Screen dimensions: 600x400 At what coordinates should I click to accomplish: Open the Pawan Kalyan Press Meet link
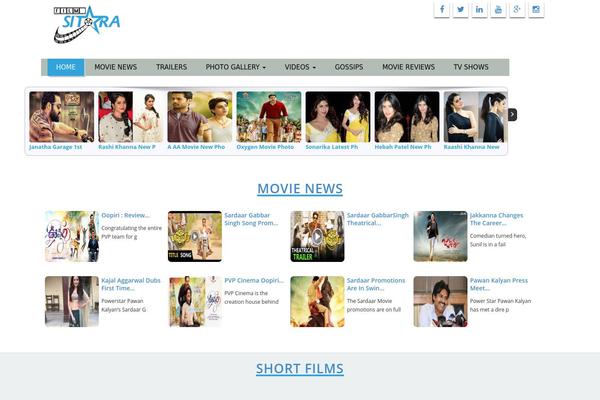coord(499,284)
